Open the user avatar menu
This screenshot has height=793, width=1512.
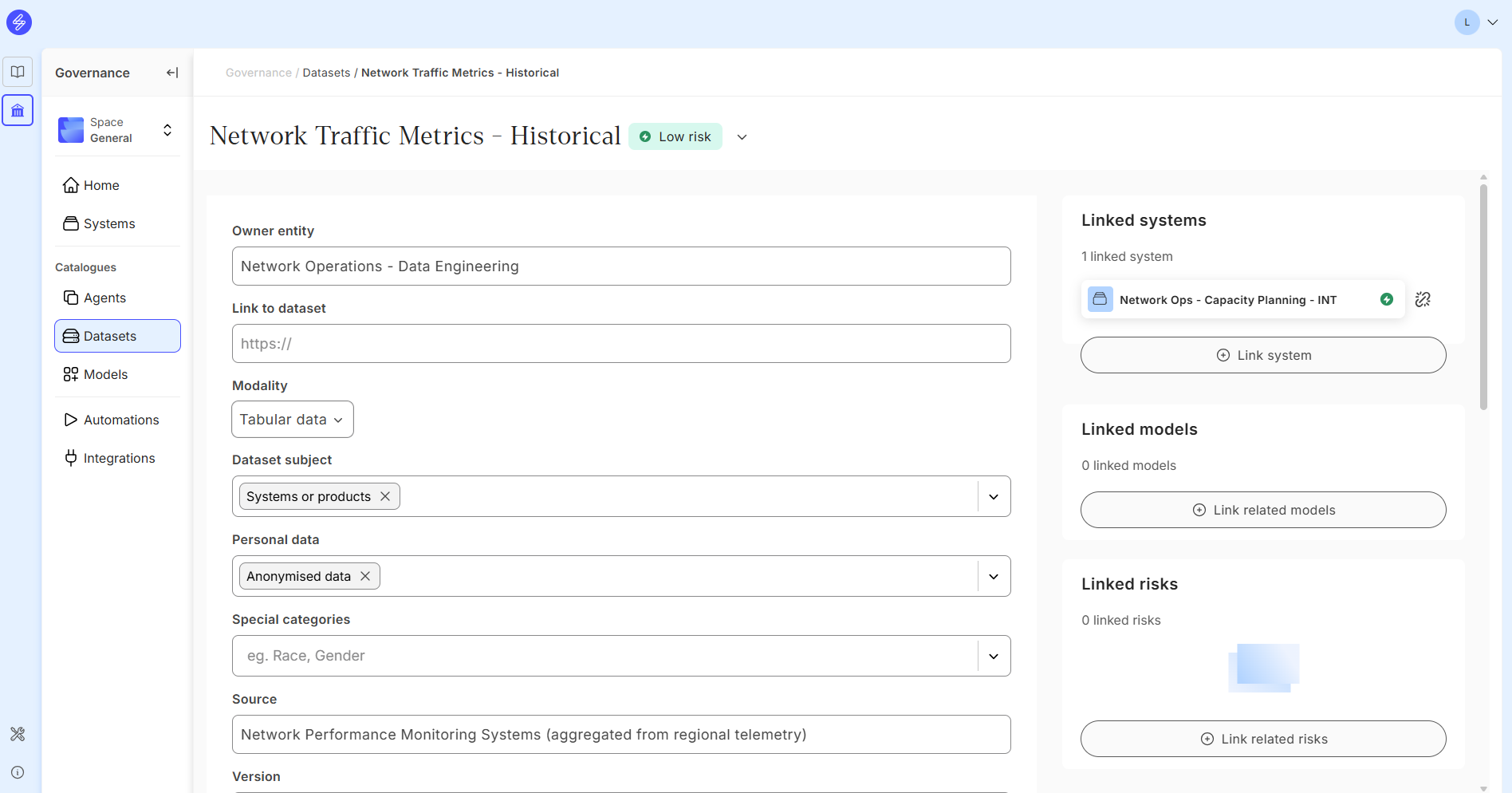click(1477, 22)
